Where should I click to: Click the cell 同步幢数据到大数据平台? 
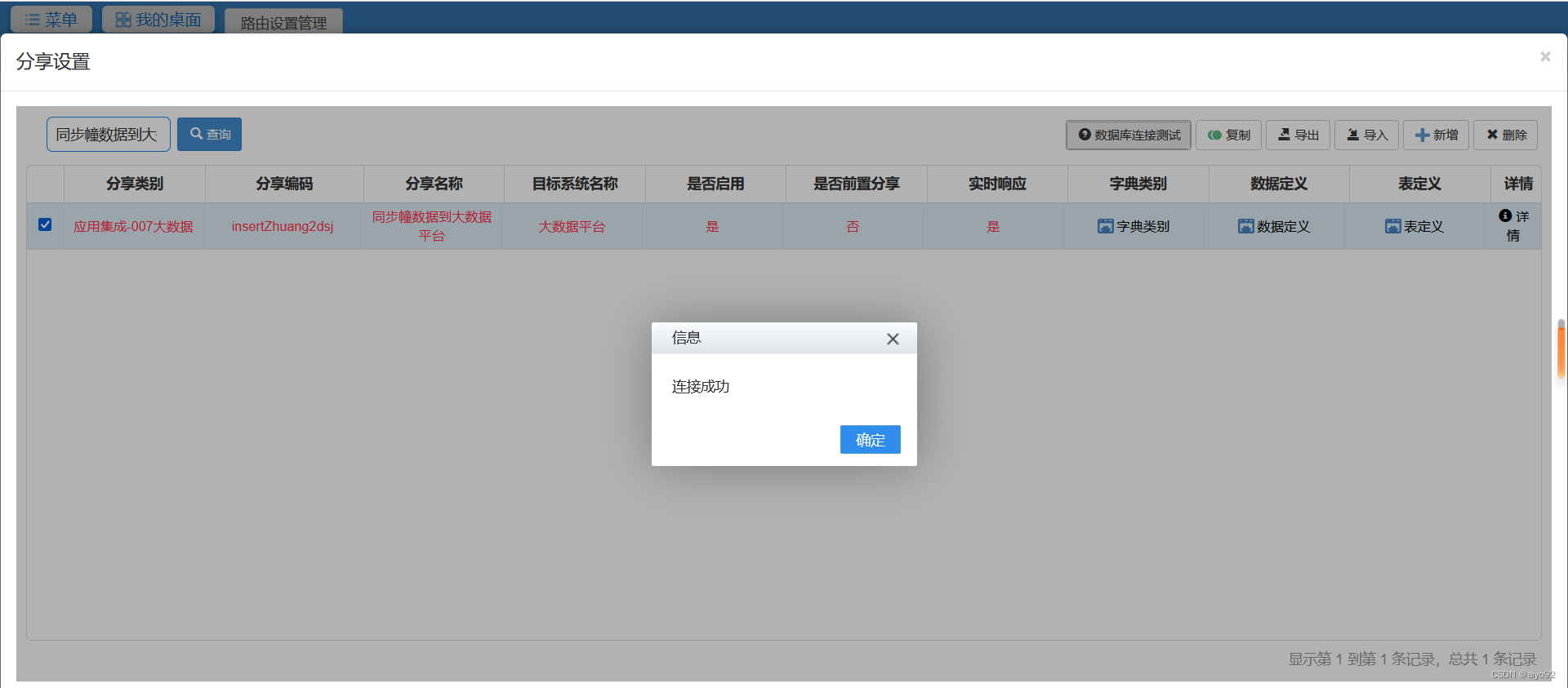pyautogui.click(x=432, y=226)
